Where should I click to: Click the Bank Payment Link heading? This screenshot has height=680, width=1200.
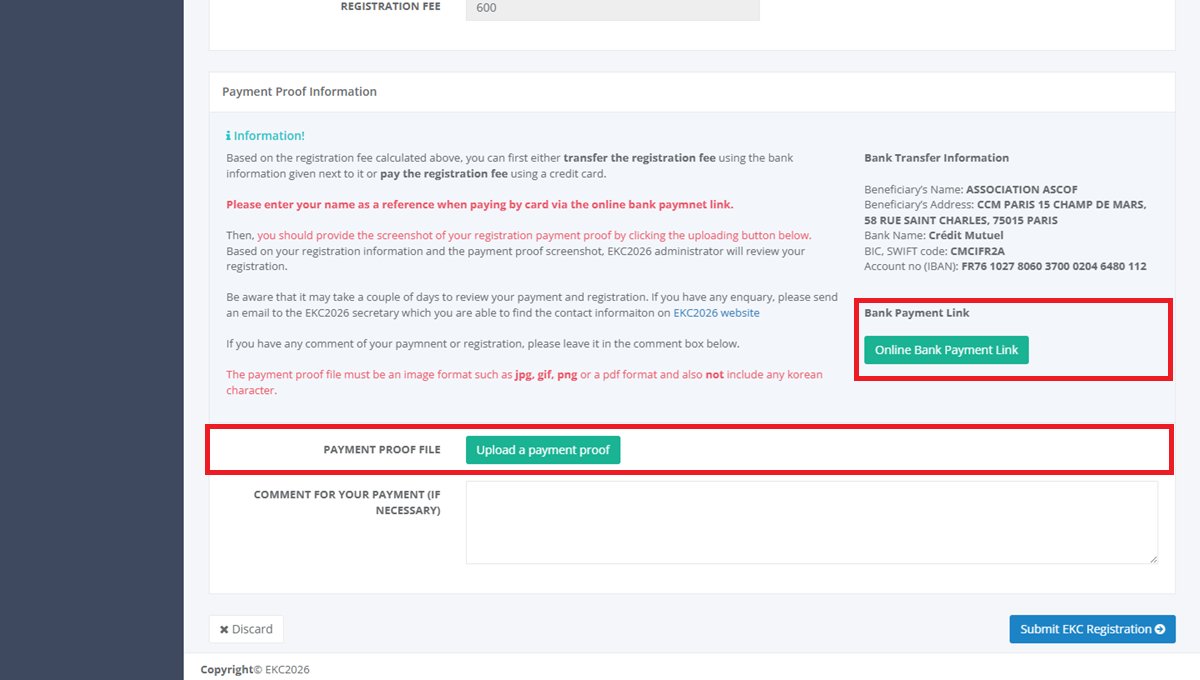coord(916,313)
